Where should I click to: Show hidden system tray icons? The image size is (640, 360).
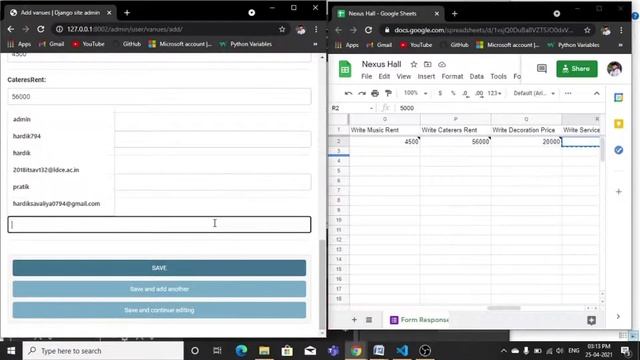click(504, 351)
